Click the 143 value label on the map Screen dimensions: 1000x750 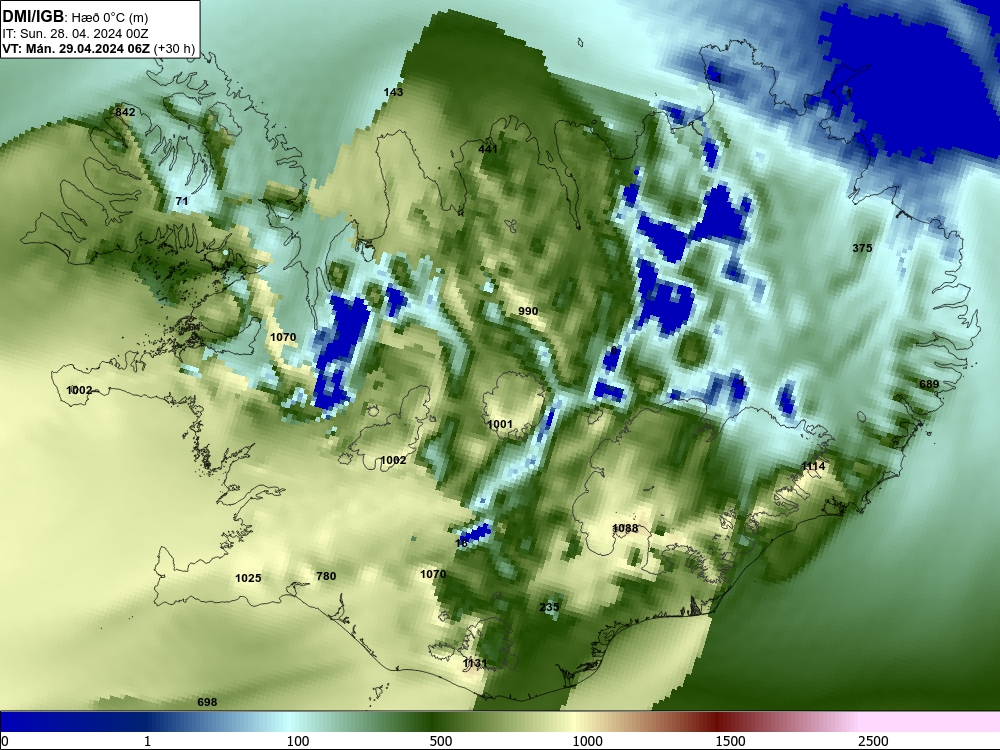pyautogui.click(x=393, y=92)
